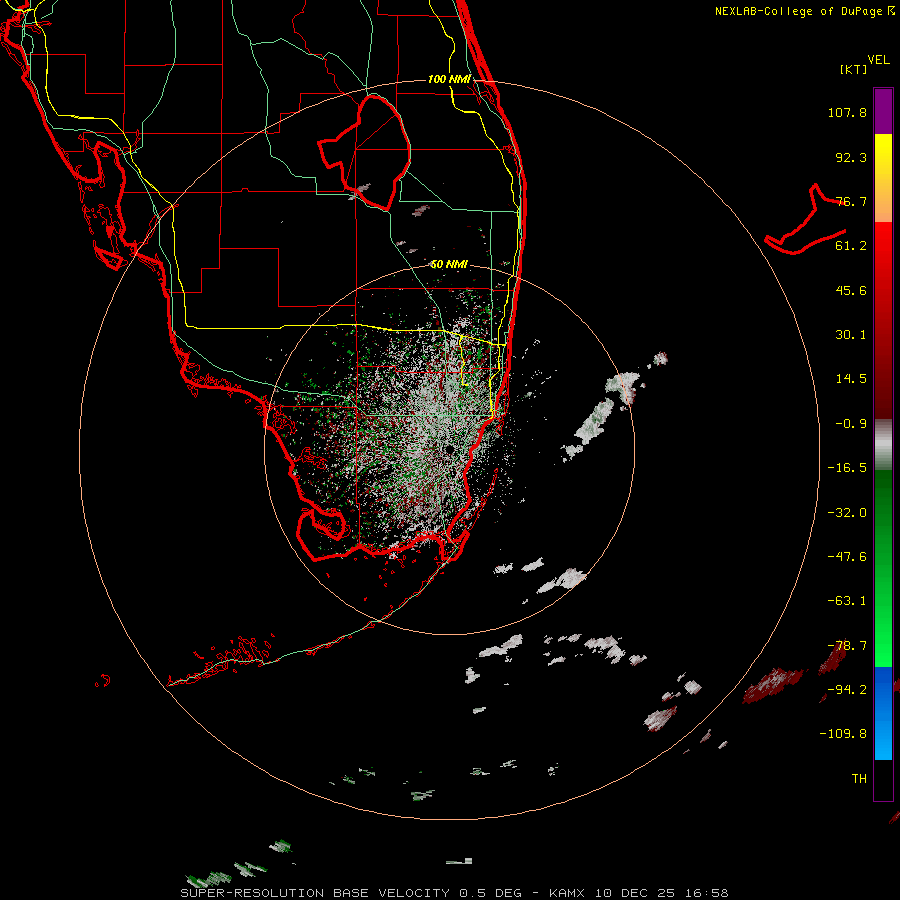Click the blue segment of the velocity color bar
The width and height of the screenshot is (900, 900).
click(x=883, y=713)
